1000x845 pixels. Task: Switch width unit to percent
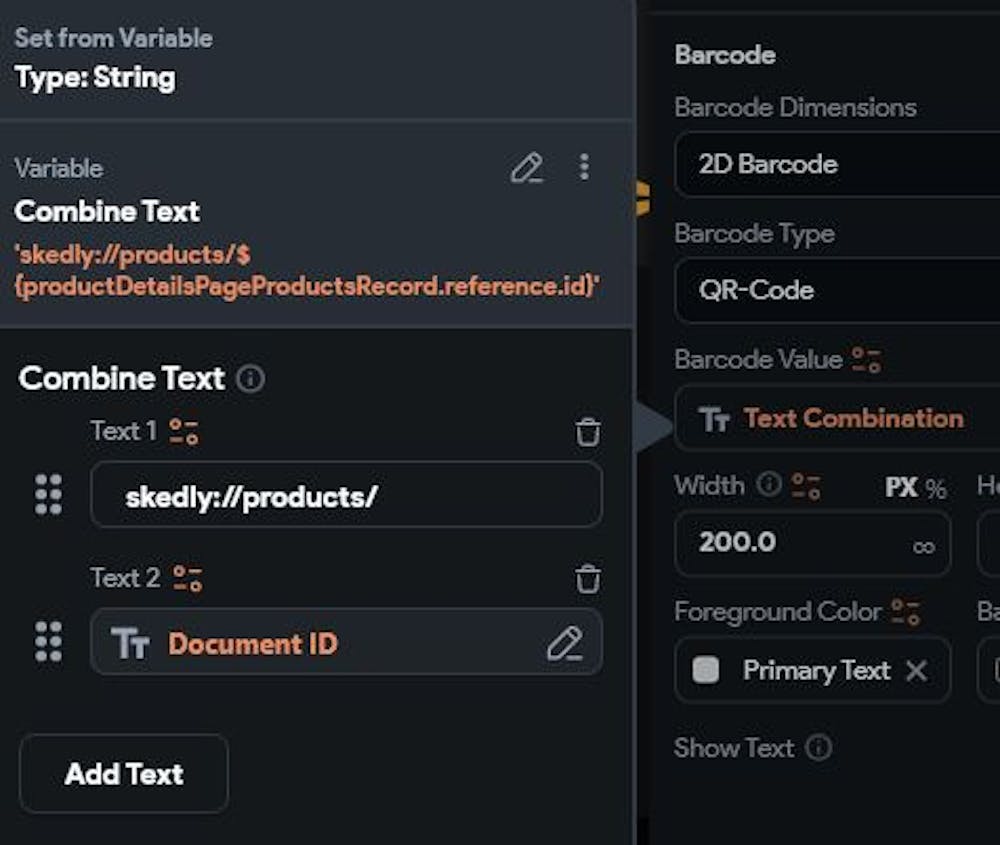coord(936,488)
